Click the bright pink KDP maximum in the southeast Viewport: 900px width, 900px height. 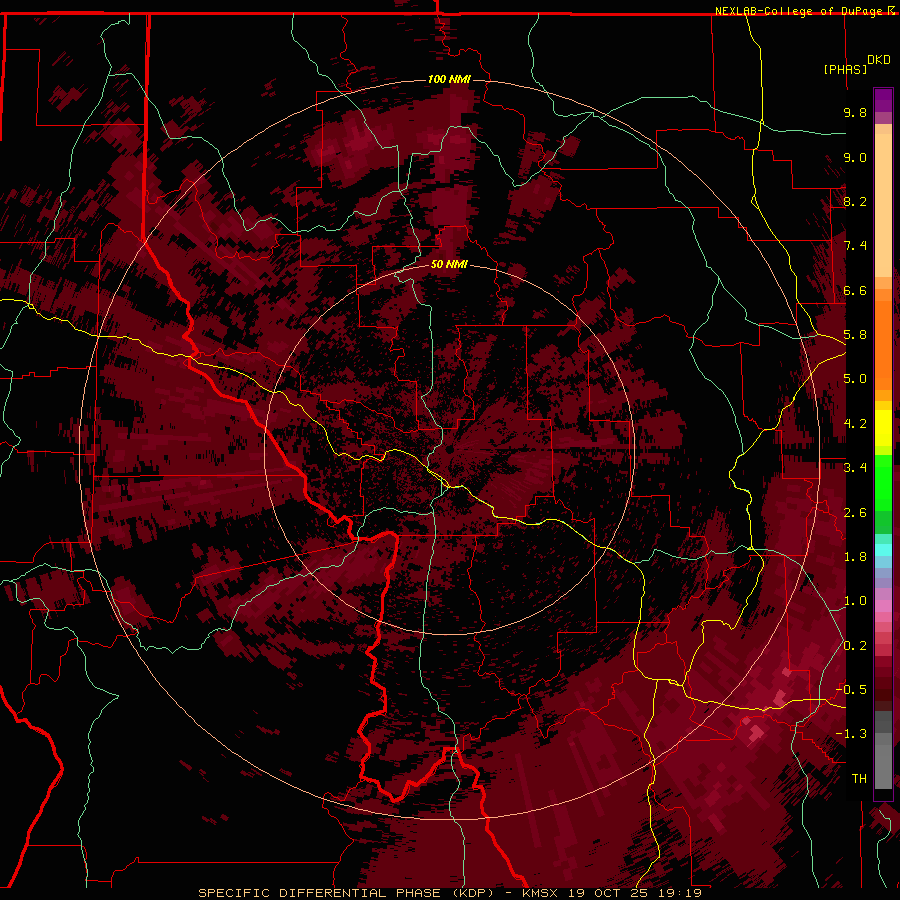(x=757, y=733)
